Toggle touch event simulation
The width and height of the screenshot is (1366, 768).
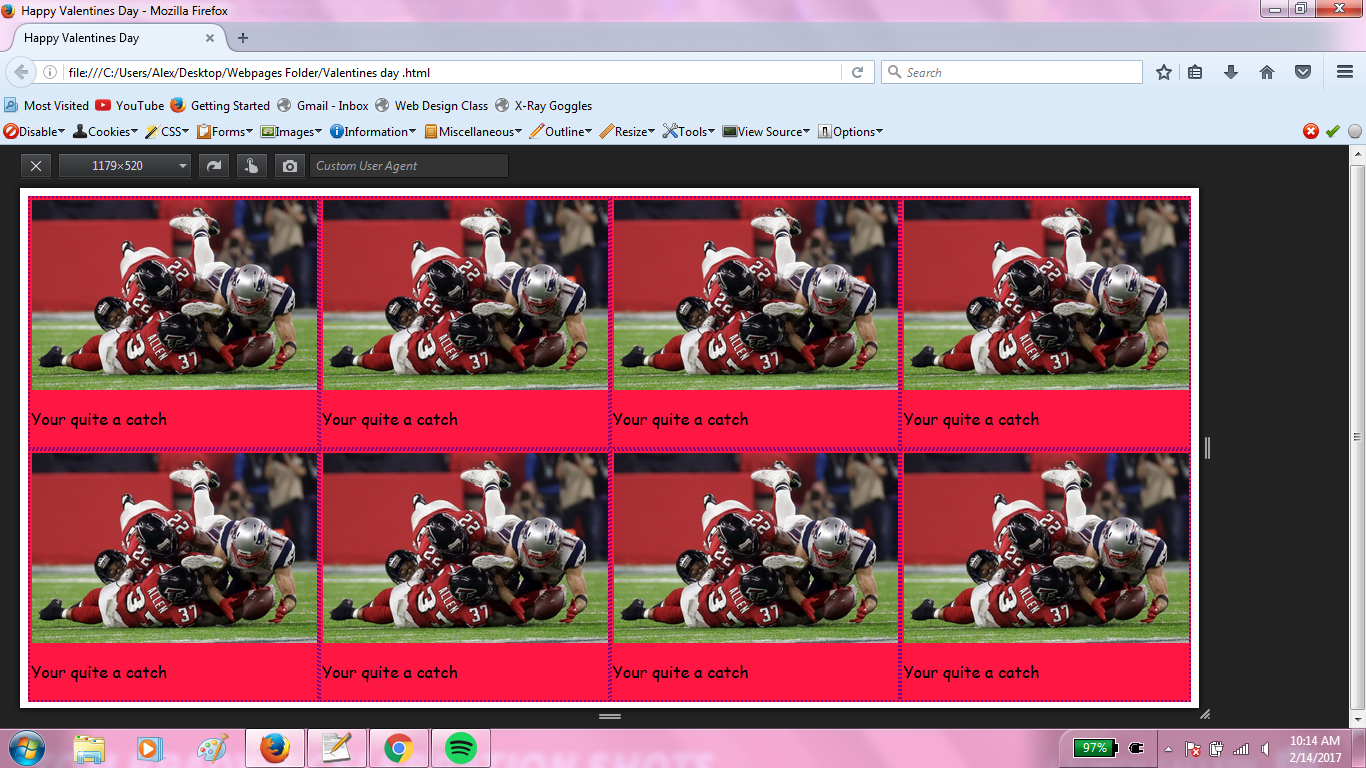click(x=251, y=166)
